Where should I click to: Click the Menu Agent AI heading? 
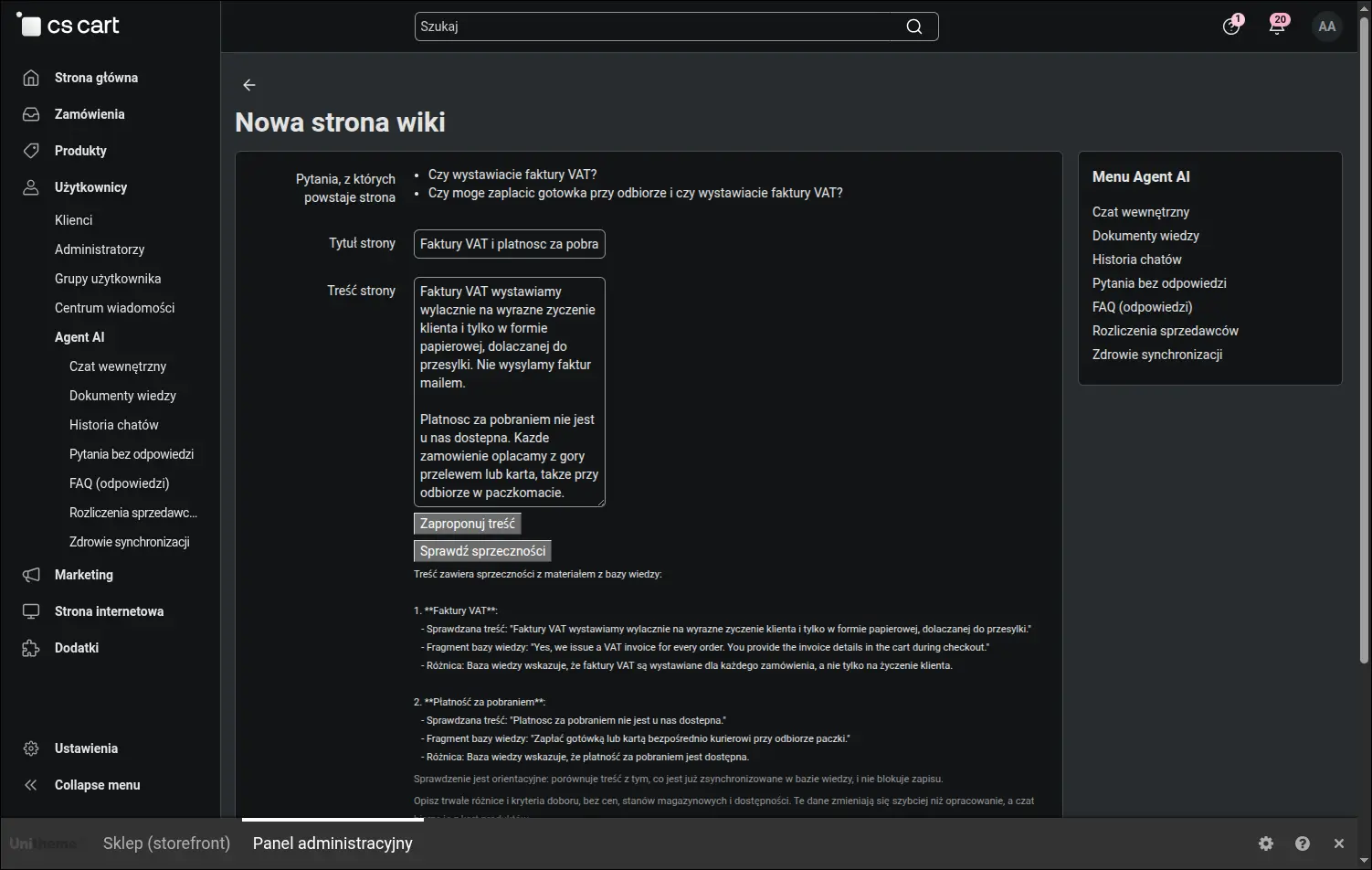click(1141, 177)
